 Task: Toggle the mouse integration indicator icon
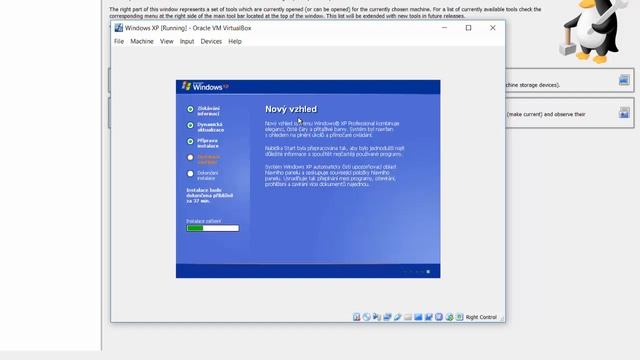[x=449, y=317]
